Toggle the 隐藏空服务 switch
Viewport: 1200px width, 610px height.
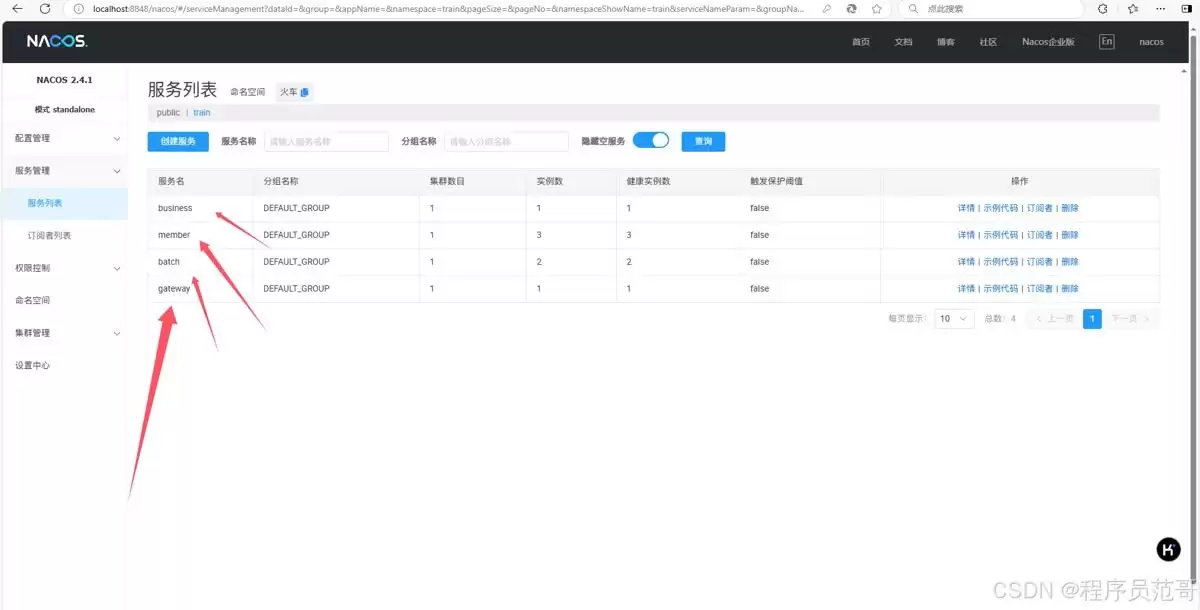(x=651, y=141)
